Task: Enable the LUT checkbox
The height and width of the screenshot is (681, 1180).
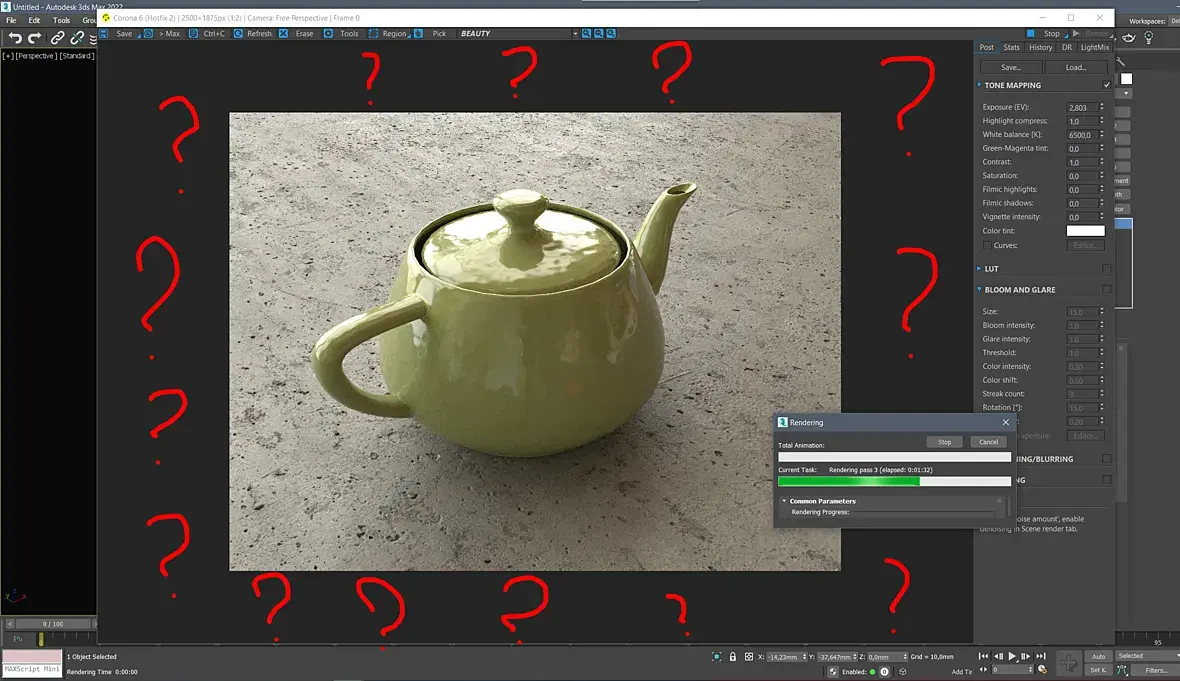Action: [x=1106, y=269]
